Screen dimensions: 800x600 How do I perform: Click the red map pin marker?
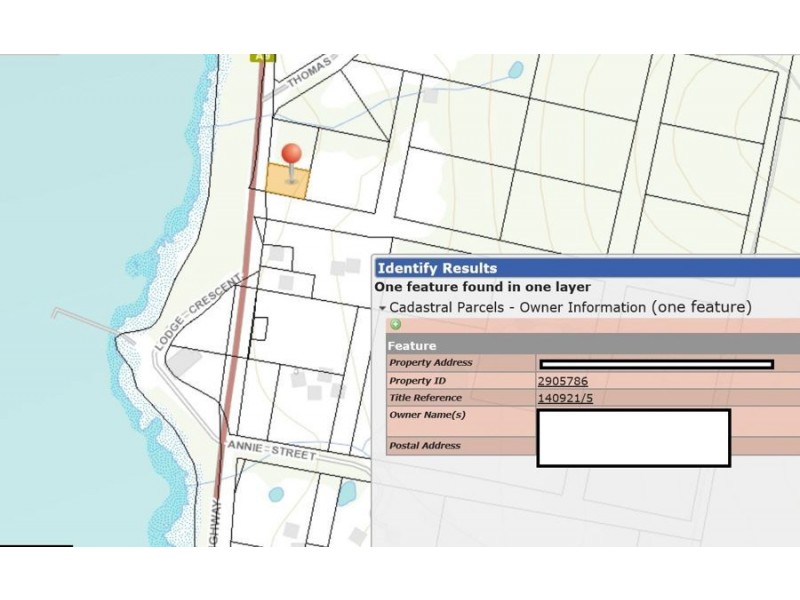[x=292, y=162]
